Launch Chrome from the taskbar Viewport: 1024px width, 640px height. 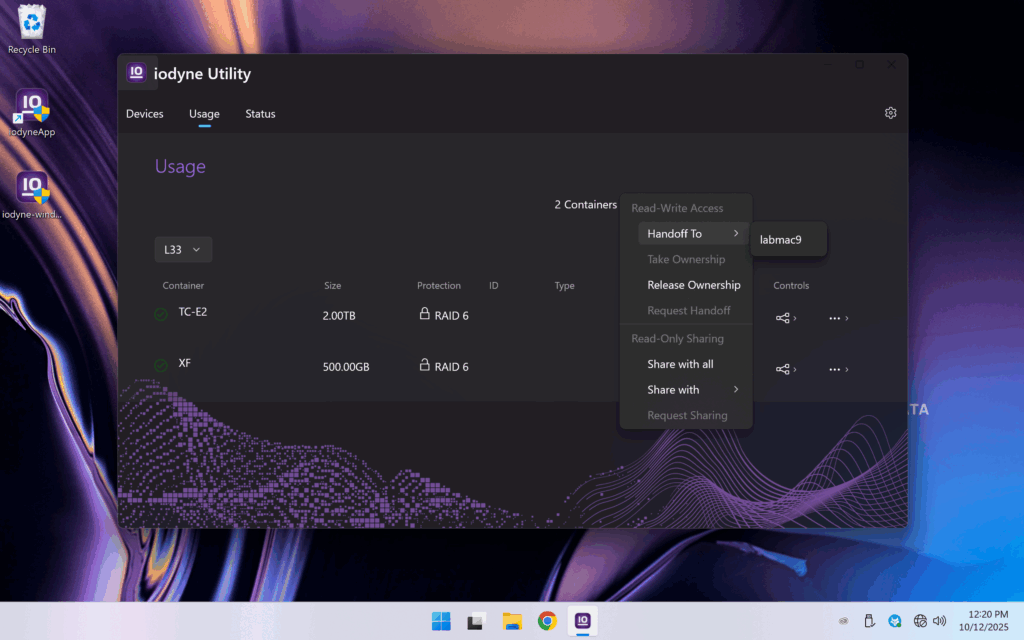pos(547,621)
